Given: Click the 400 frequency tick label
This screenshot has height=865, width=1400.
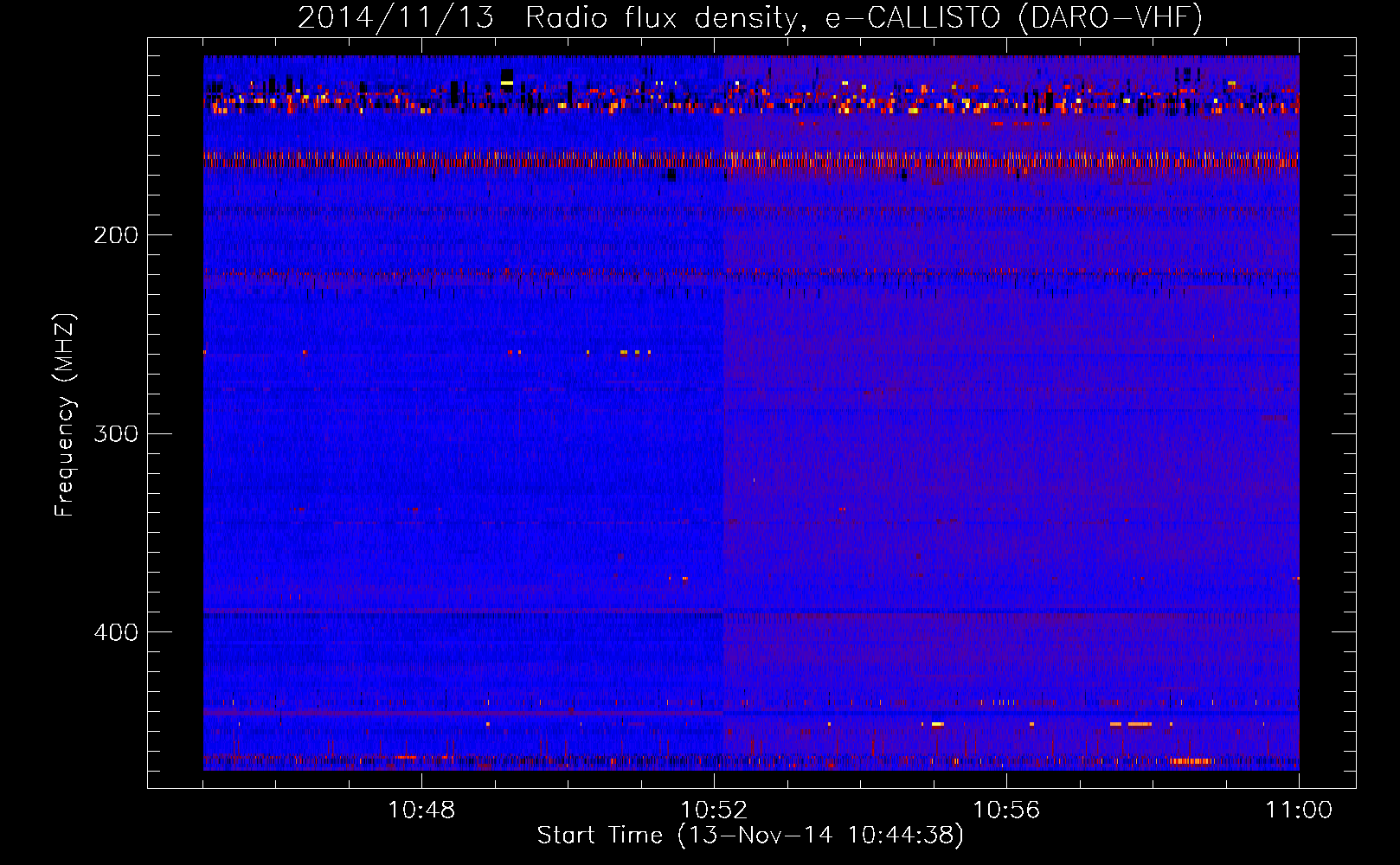Looking at the screenshot, I should pos(116,632).
